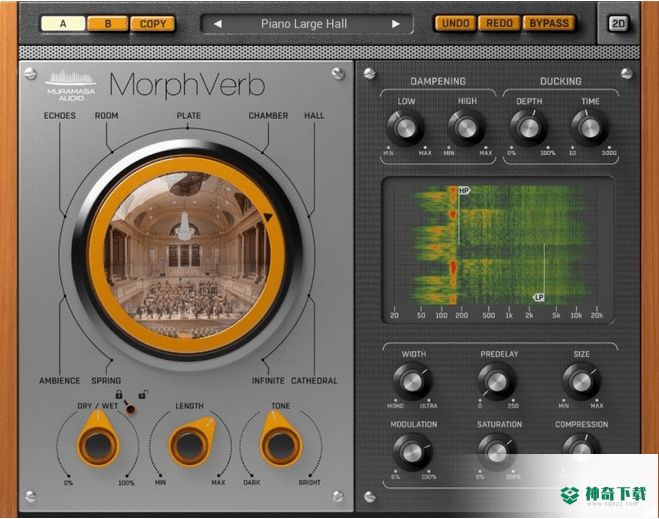Select the CATHEDRAL reverb type
The width and height of the screenshot is (659, 519).
(x=314, y=381)
